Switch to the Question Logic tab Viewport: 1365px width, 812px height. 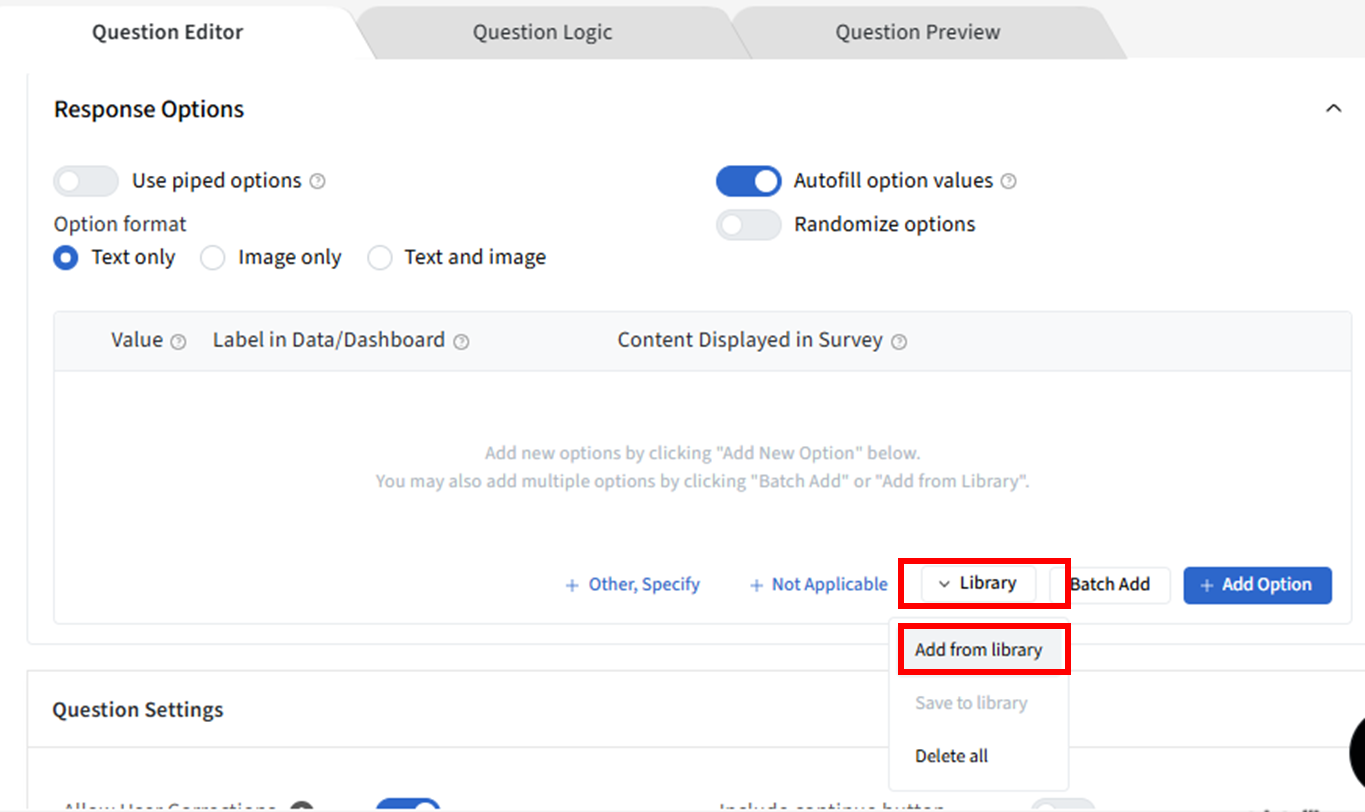pos(542,32)
